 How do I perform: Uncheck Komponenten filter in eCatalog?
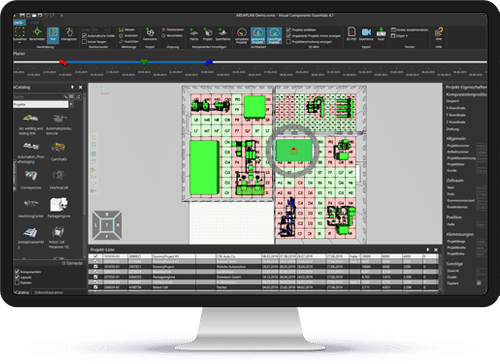tap(17, 272)
